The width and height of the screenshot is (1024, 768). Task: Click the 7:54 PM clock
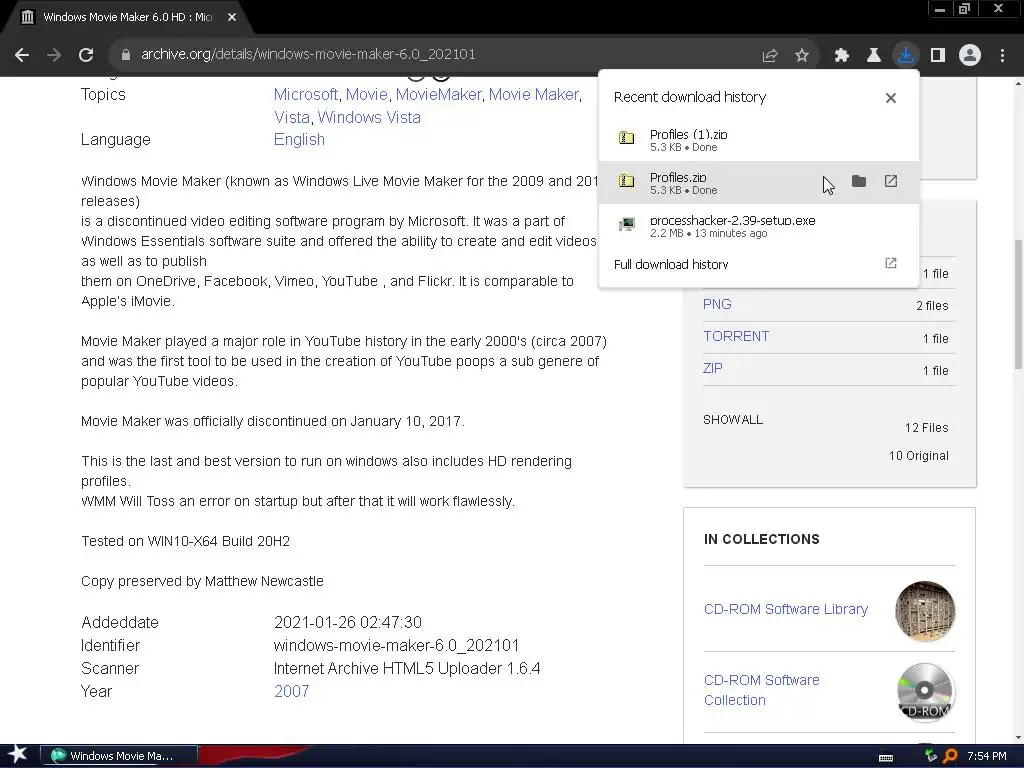point(986,756)
